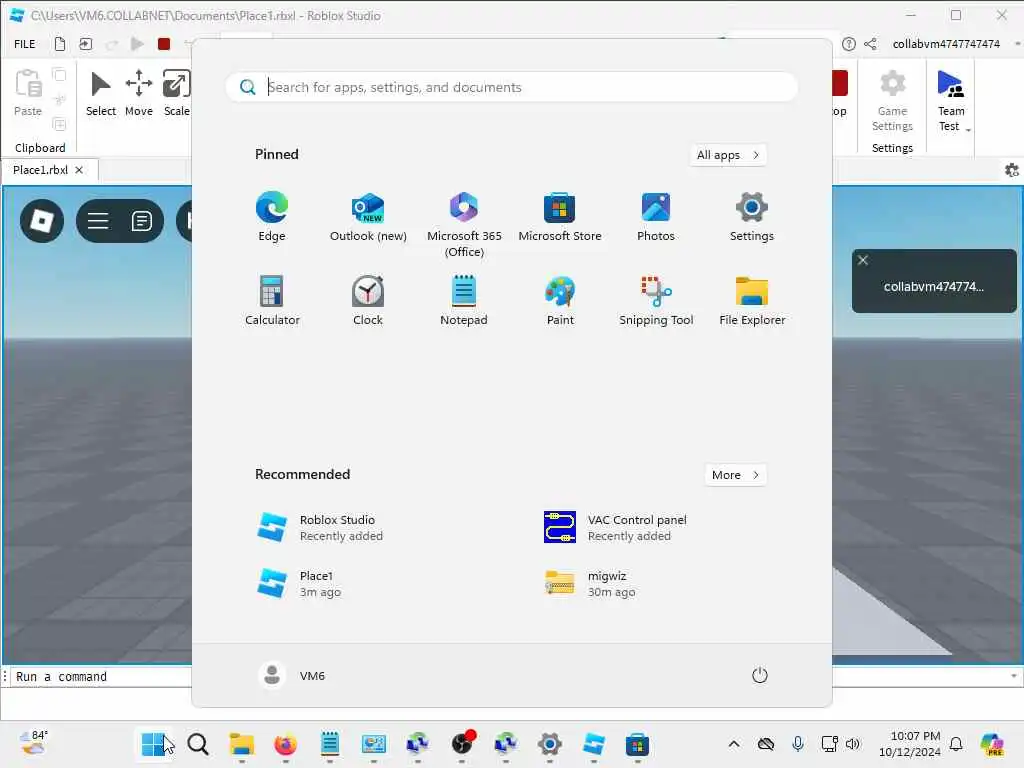Open the Roblox Studio help icon
The width and height of the screenshot is (1024, 768).
coord(848,44)
